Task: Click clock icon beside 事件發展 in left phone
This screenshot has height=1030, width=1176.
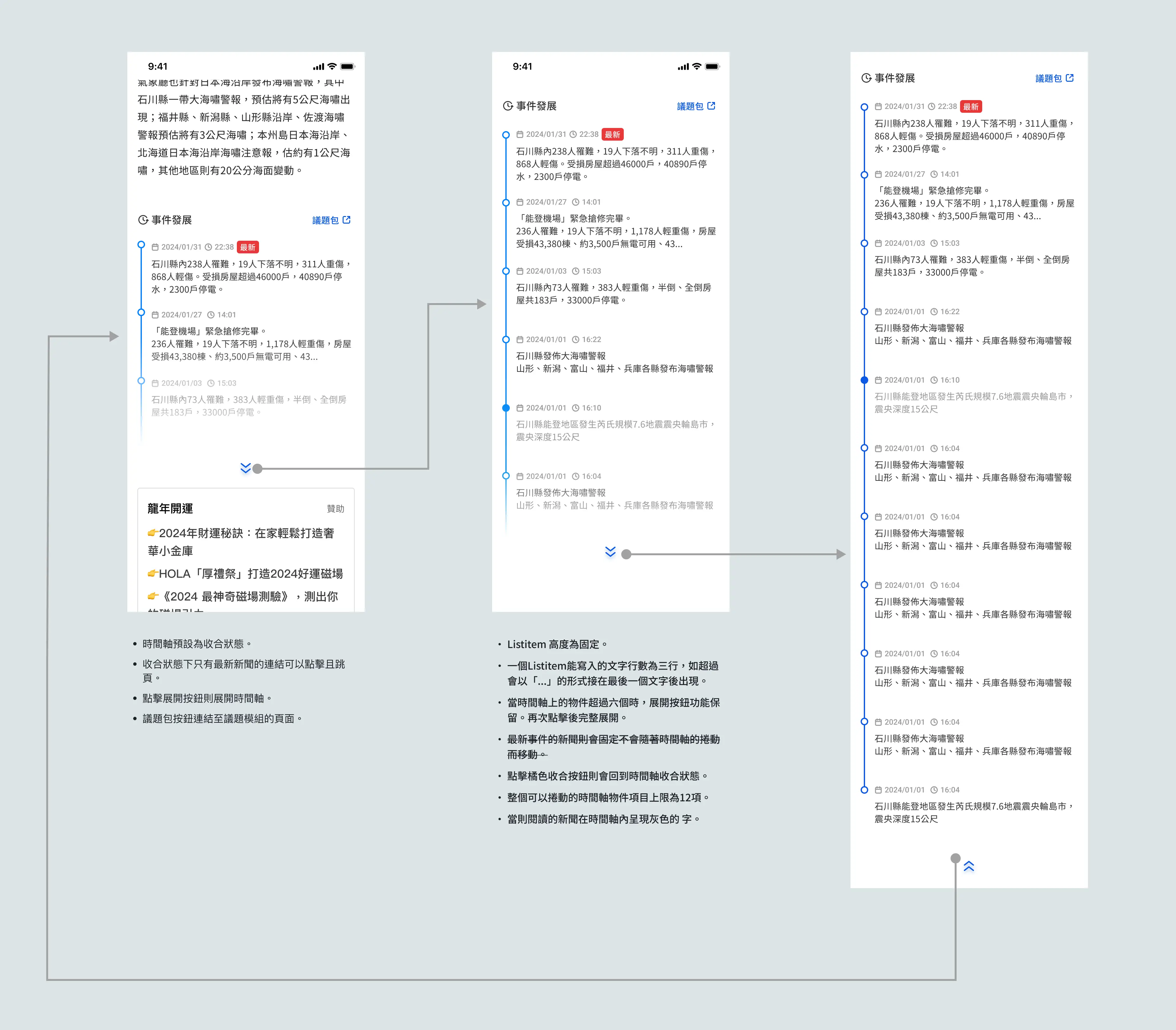Action: pyautogui.click(x=143, y=220)
